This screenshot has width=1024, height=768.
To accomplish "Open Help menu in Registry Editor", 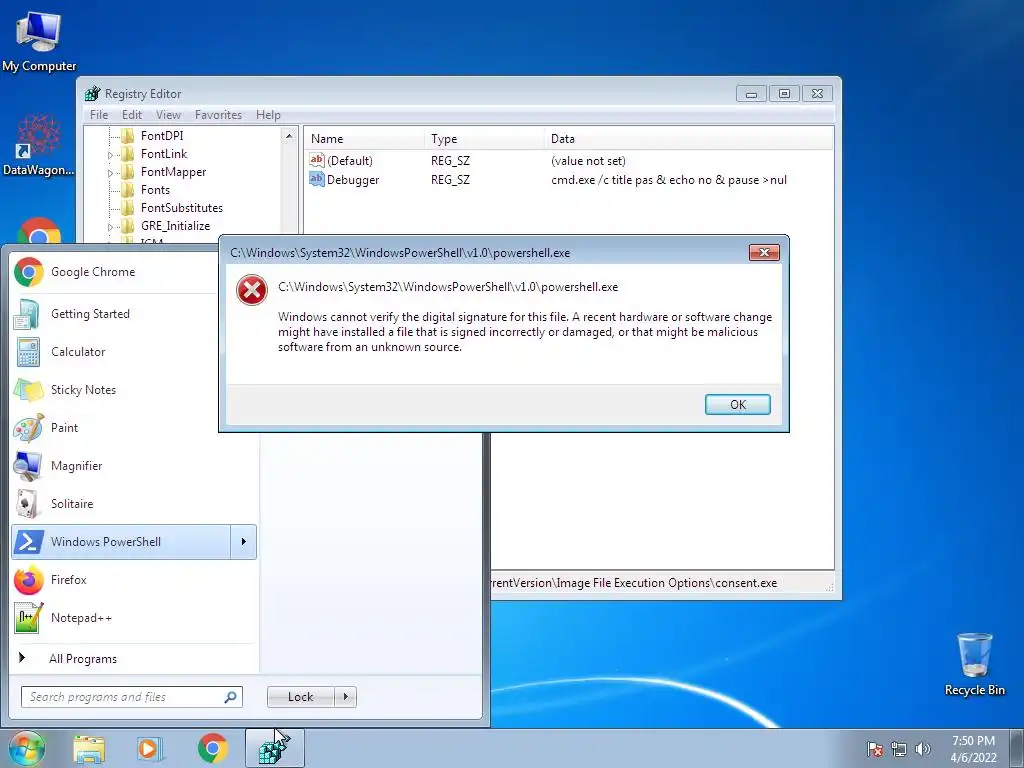I will tap(268, 115).
